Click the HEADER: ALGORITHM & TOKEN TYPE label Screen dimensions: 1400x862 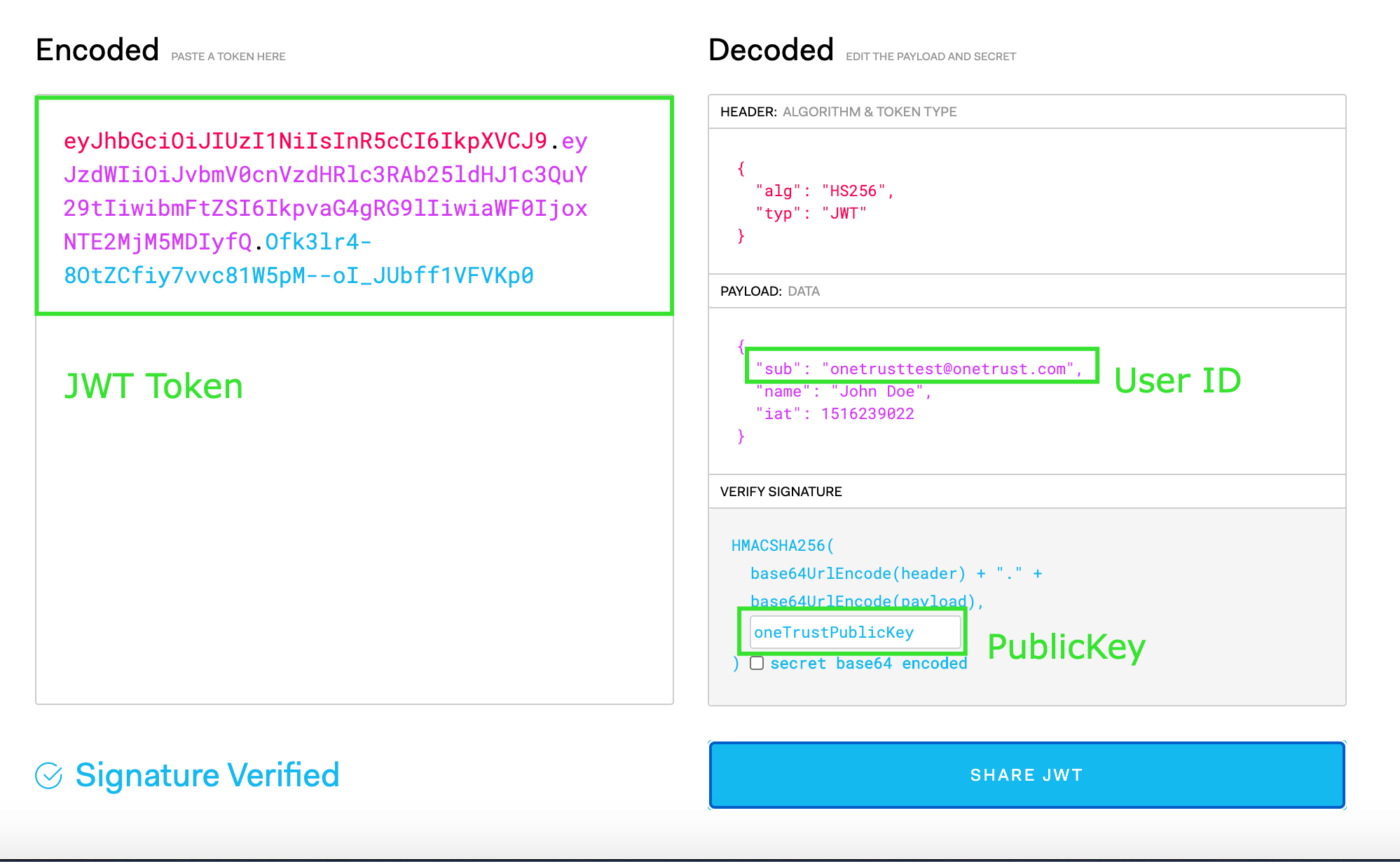[x=838, y=111]
